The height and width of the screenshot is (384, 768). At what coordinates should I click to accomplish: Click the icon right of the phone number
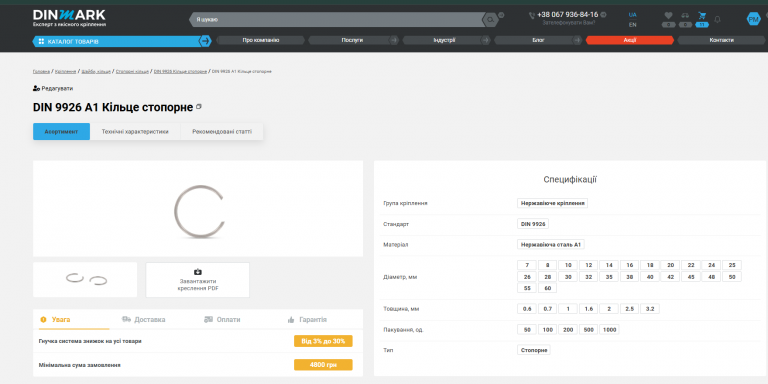pyautogui.click(x=603, y=15)
